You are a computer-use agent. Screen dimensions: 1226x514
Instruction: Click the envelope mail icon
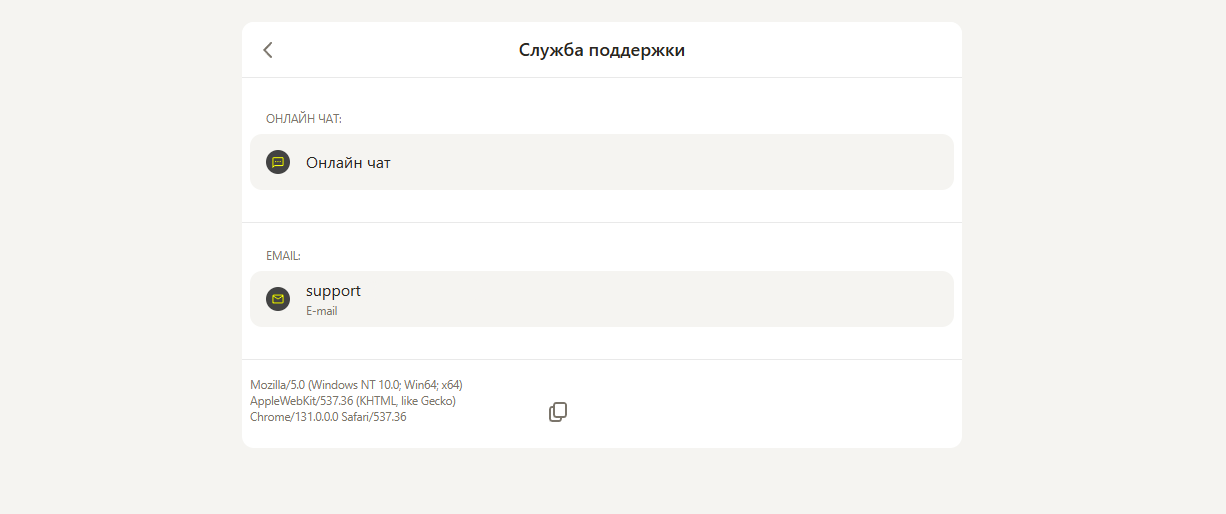[278, 299]
